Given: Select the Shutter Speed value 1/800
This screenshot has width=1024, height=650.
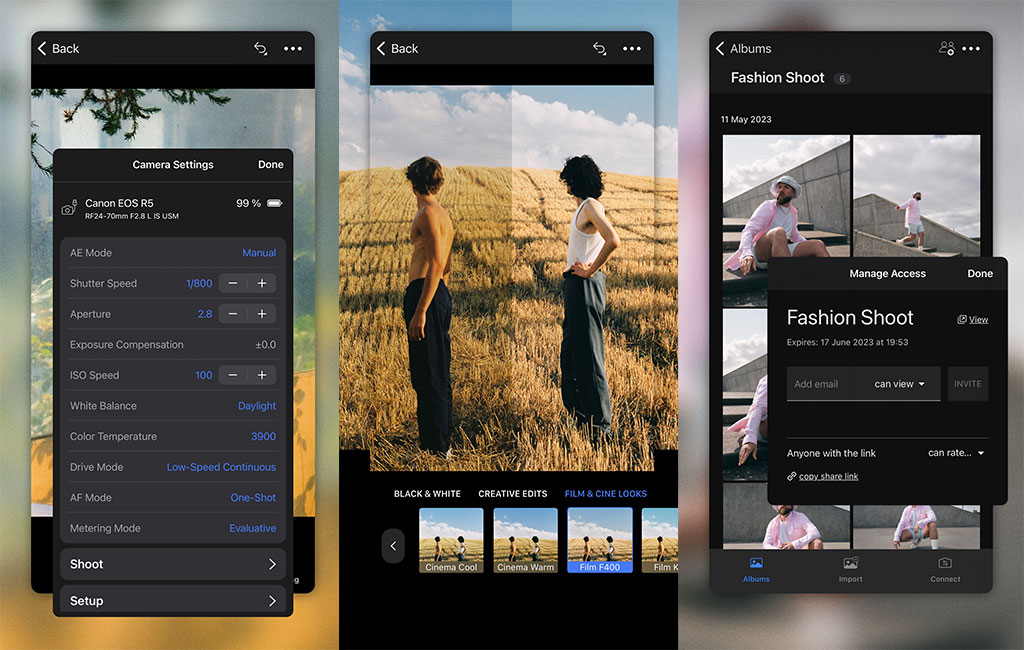Looking at the screenshot, I should pos(199,284).
